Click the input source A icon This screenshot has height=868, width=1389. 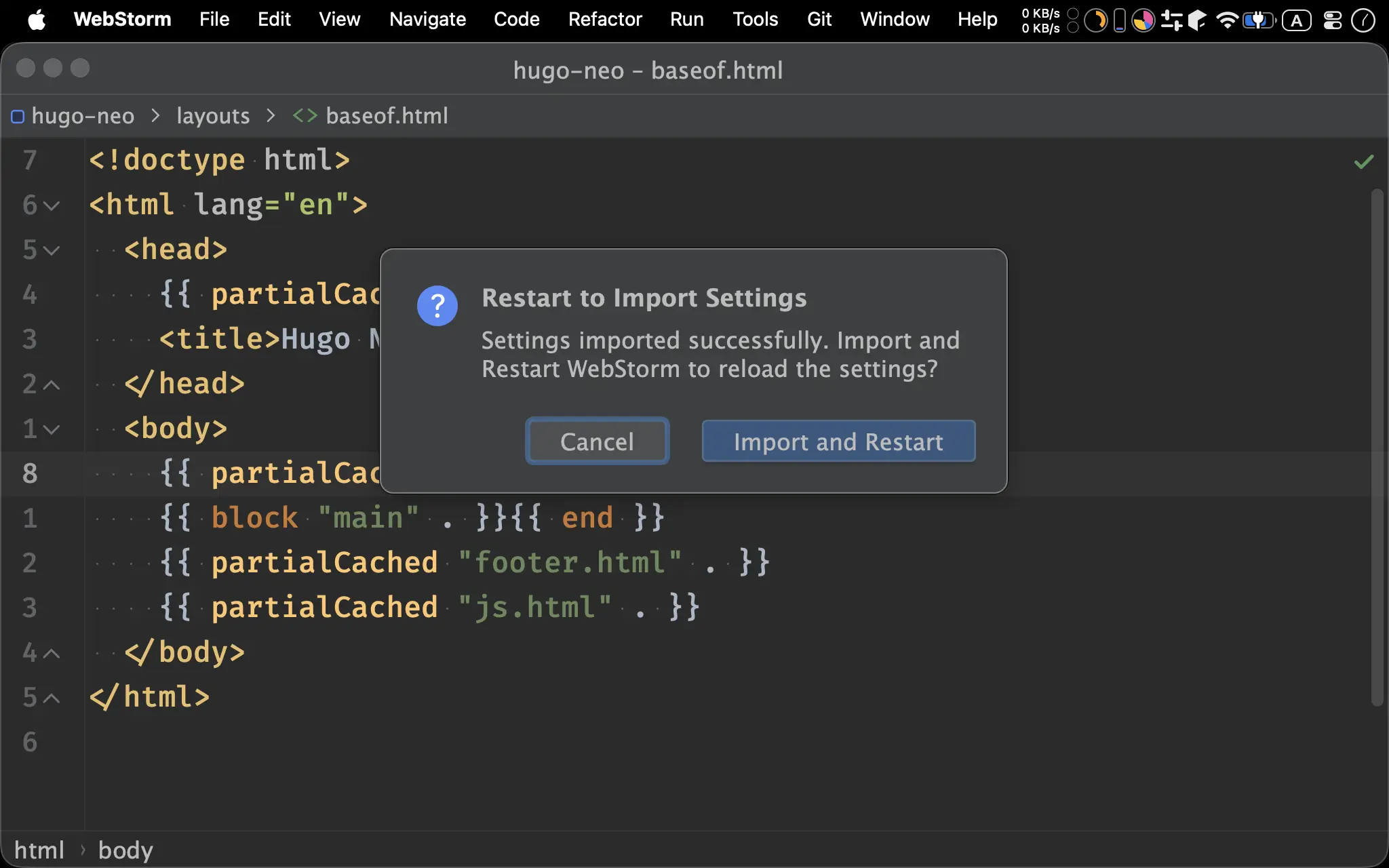(x=1296, y=20)
